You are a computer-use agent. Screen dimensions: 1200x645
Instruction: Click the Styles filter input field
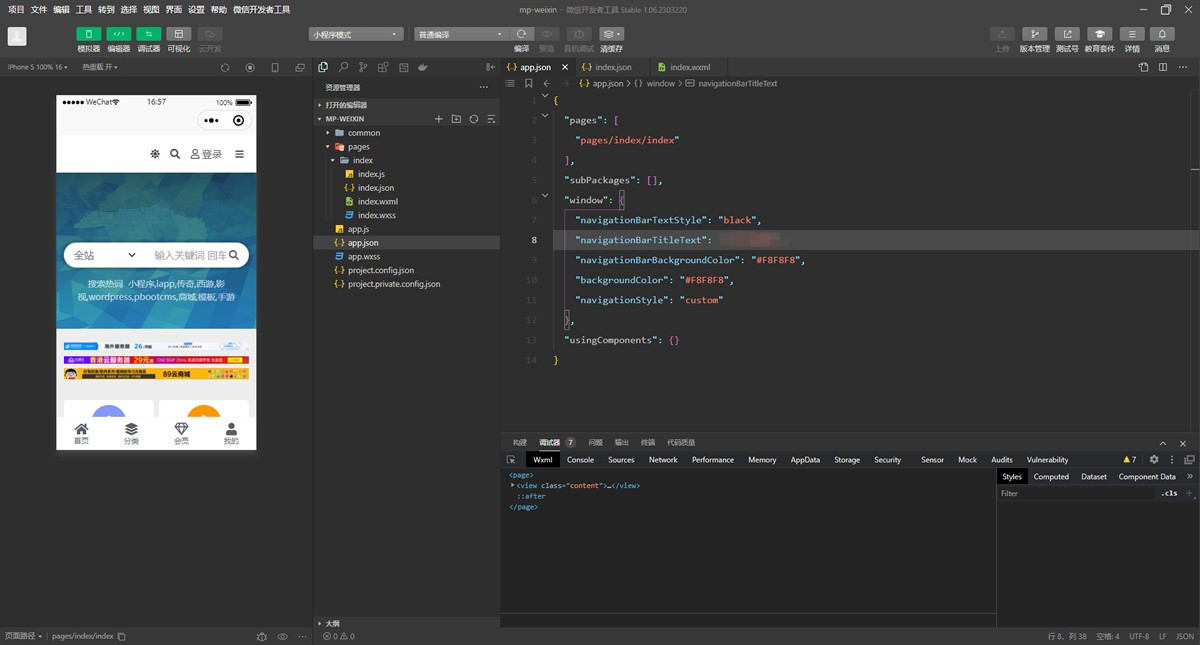coord(1075,493)
